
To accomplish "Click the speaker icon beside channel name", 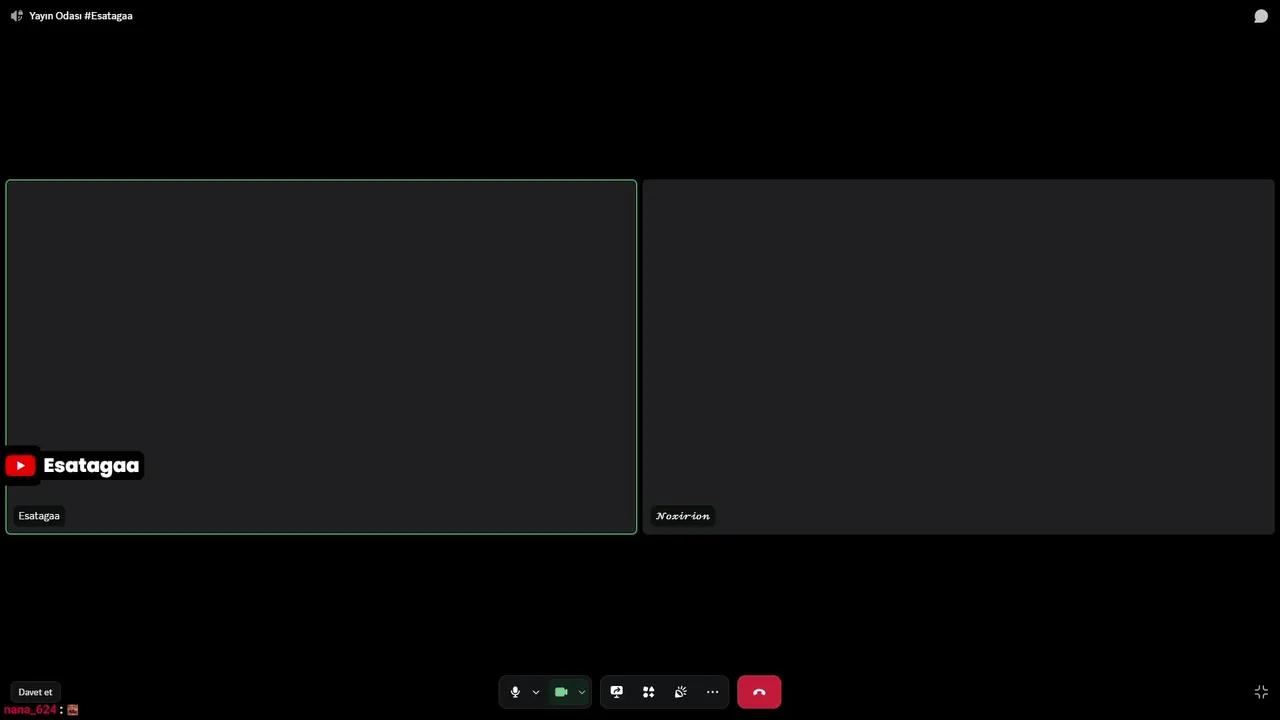I will [x=16, y=16].
